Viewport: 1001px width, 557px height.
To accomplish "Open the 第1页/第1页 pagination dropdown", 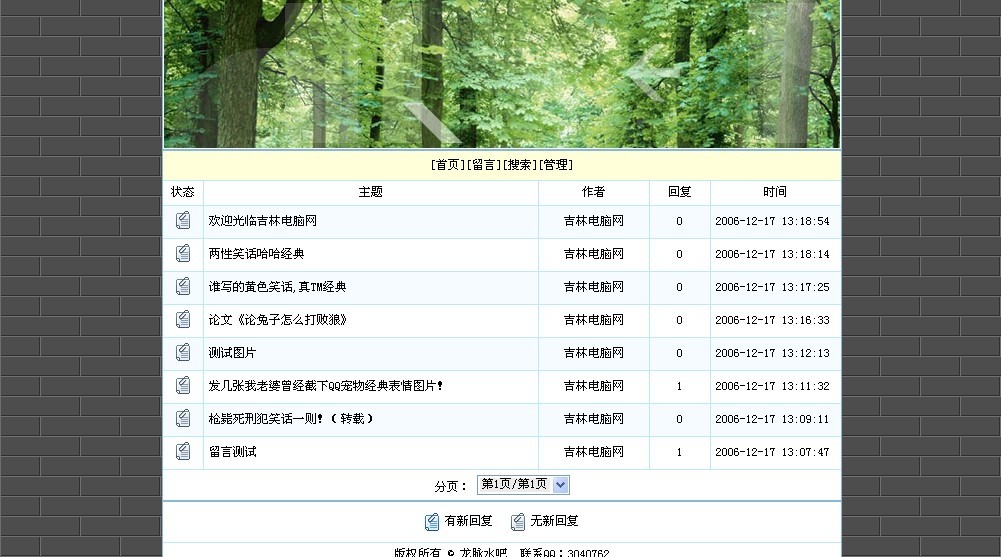I will [x=523, y=485].
